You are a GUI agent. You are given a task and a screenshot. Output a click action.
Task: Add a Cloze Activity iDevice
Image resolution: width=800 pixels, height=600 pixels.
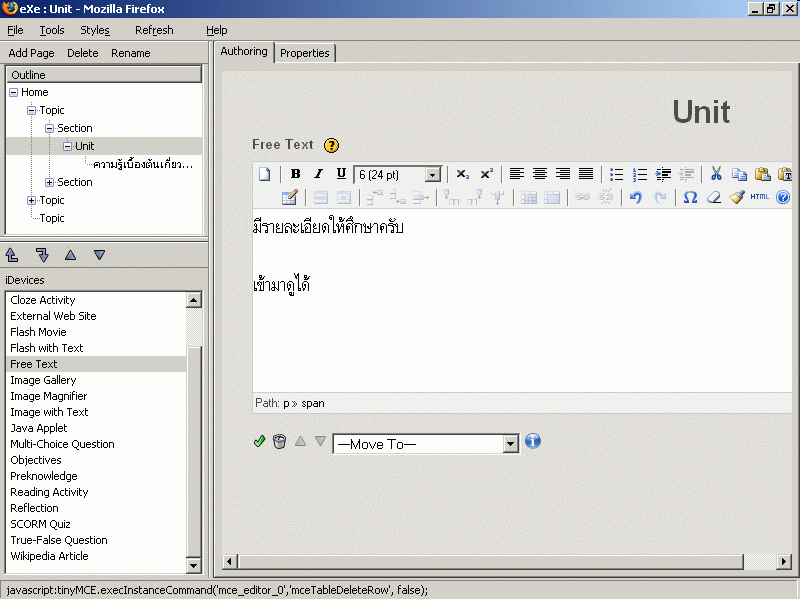point(43,300)
